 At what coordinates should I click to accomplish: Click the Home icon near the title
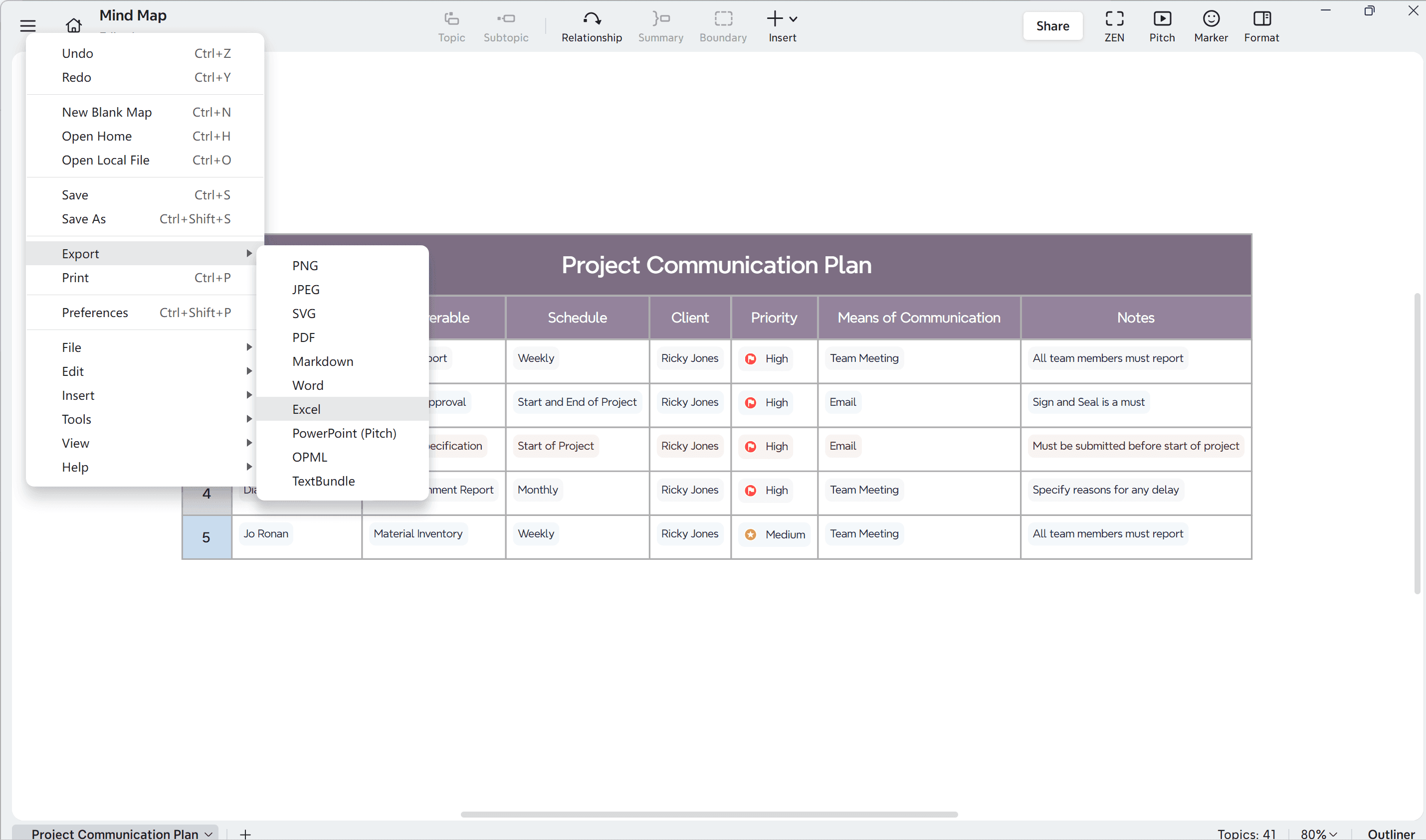[74, 25]
